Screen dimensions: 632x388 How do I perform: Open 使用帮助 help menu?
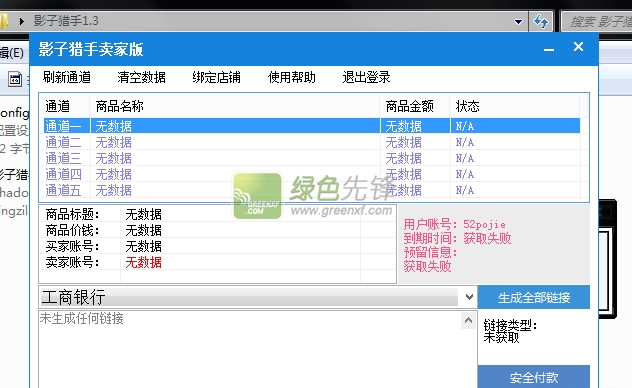coord(291,77)
